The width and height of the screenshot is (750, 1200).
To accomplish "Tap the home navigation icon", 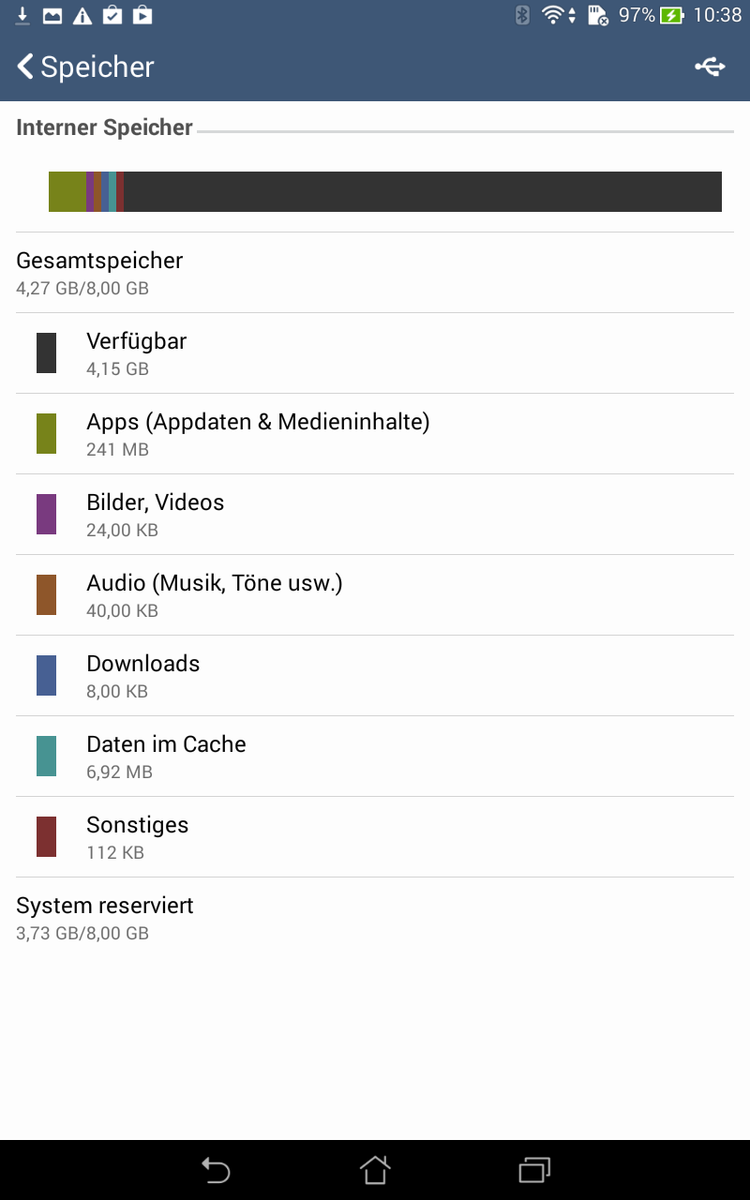I will (x=375, y=1169).
